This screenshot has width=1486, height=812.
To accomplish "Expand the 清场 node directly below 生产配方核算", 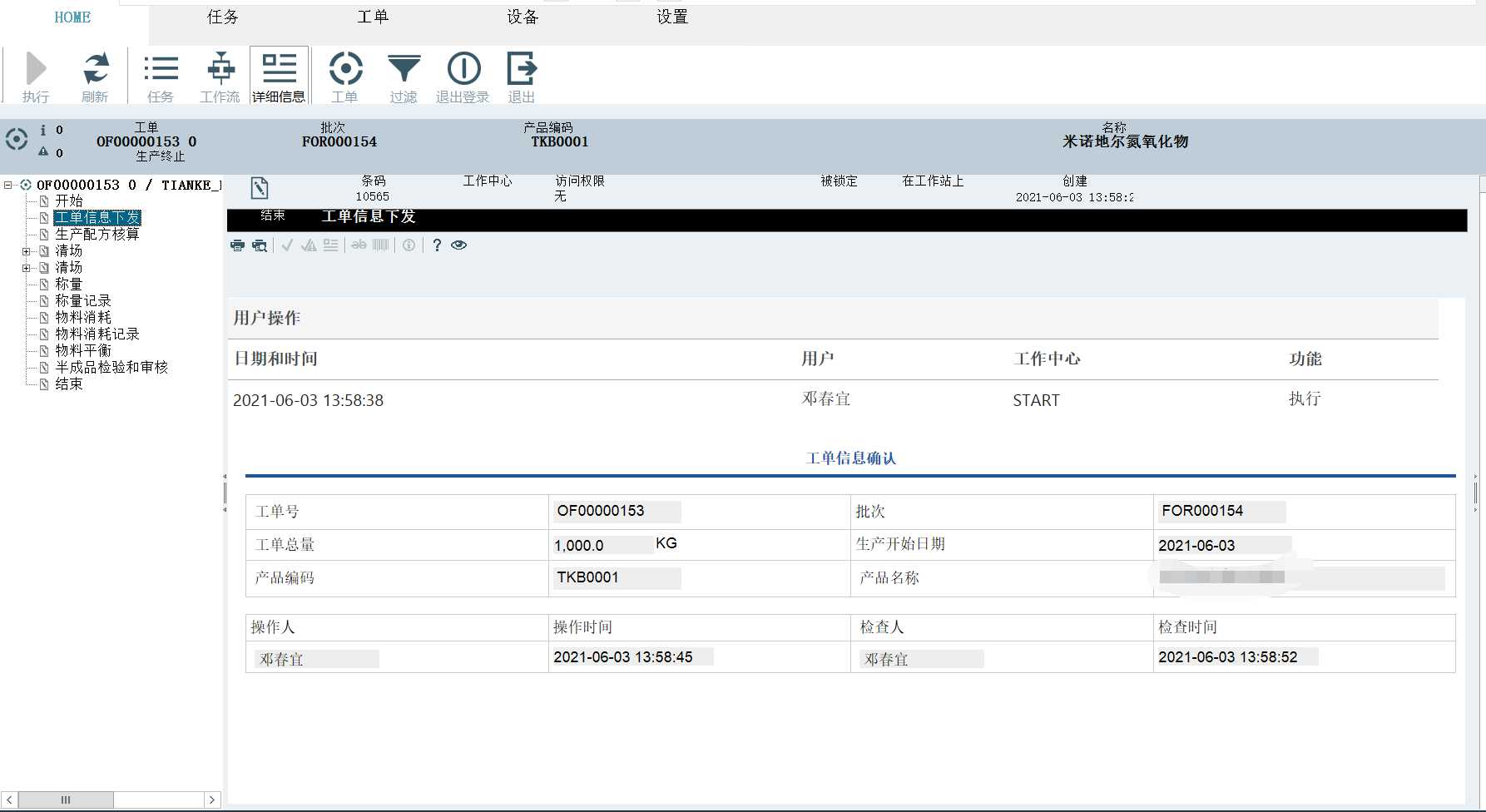I will pos(27,251).
